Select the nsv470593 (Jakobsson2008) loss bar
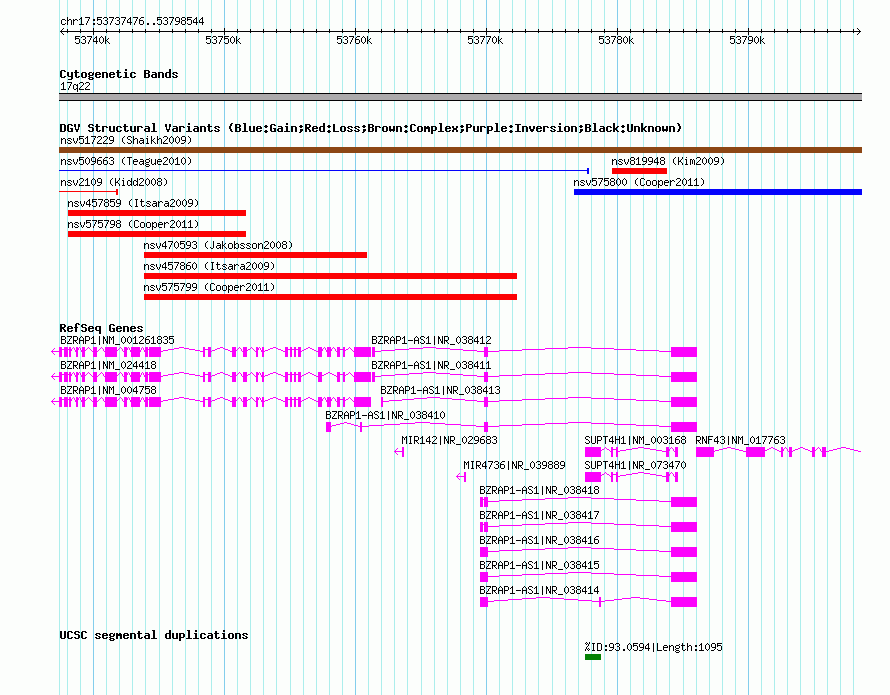Image resolution: width=890 pixels, height=695 pixels. point(255,255)
